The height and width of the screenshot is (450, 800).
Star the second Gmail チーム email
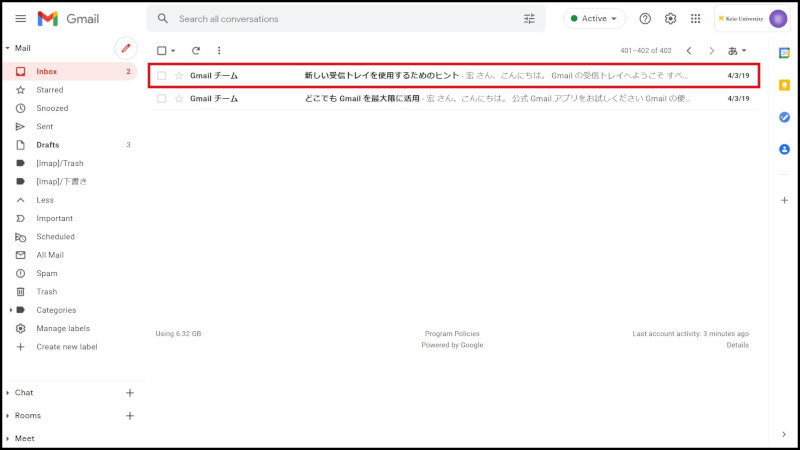(x=179, y=99)
